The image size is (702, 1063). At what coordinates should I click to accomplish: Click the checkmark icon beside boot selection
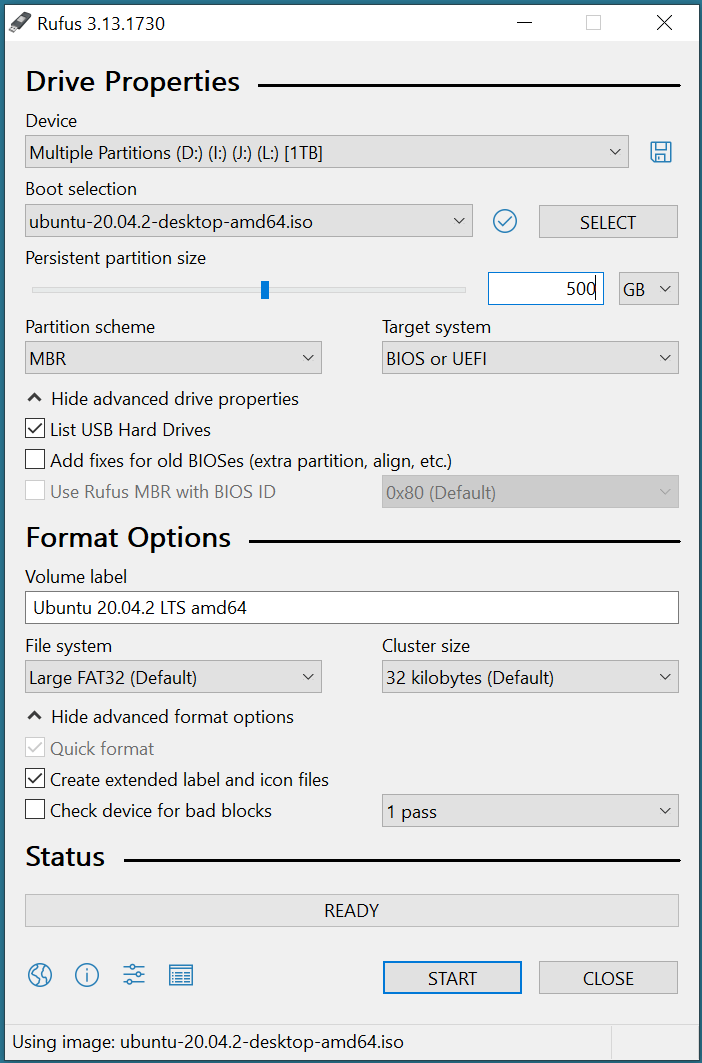504,221
